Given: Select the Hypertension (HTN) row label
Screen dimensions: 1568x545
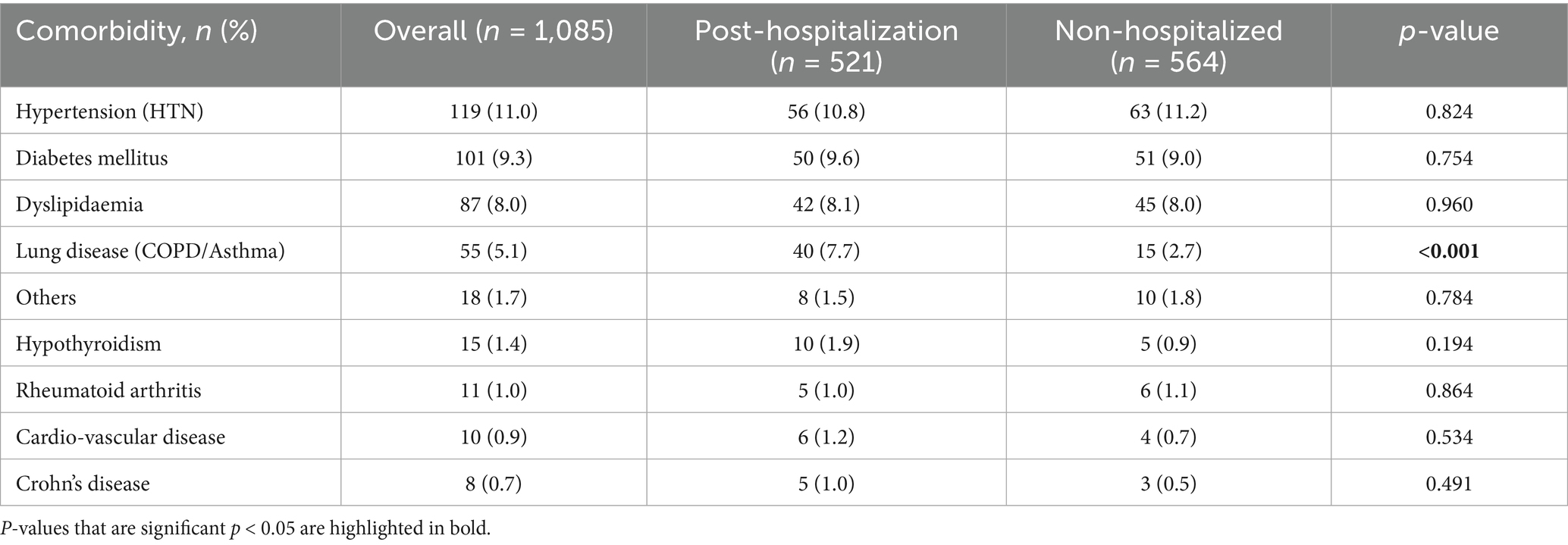Looking at the screenshot, I should 109,111.
